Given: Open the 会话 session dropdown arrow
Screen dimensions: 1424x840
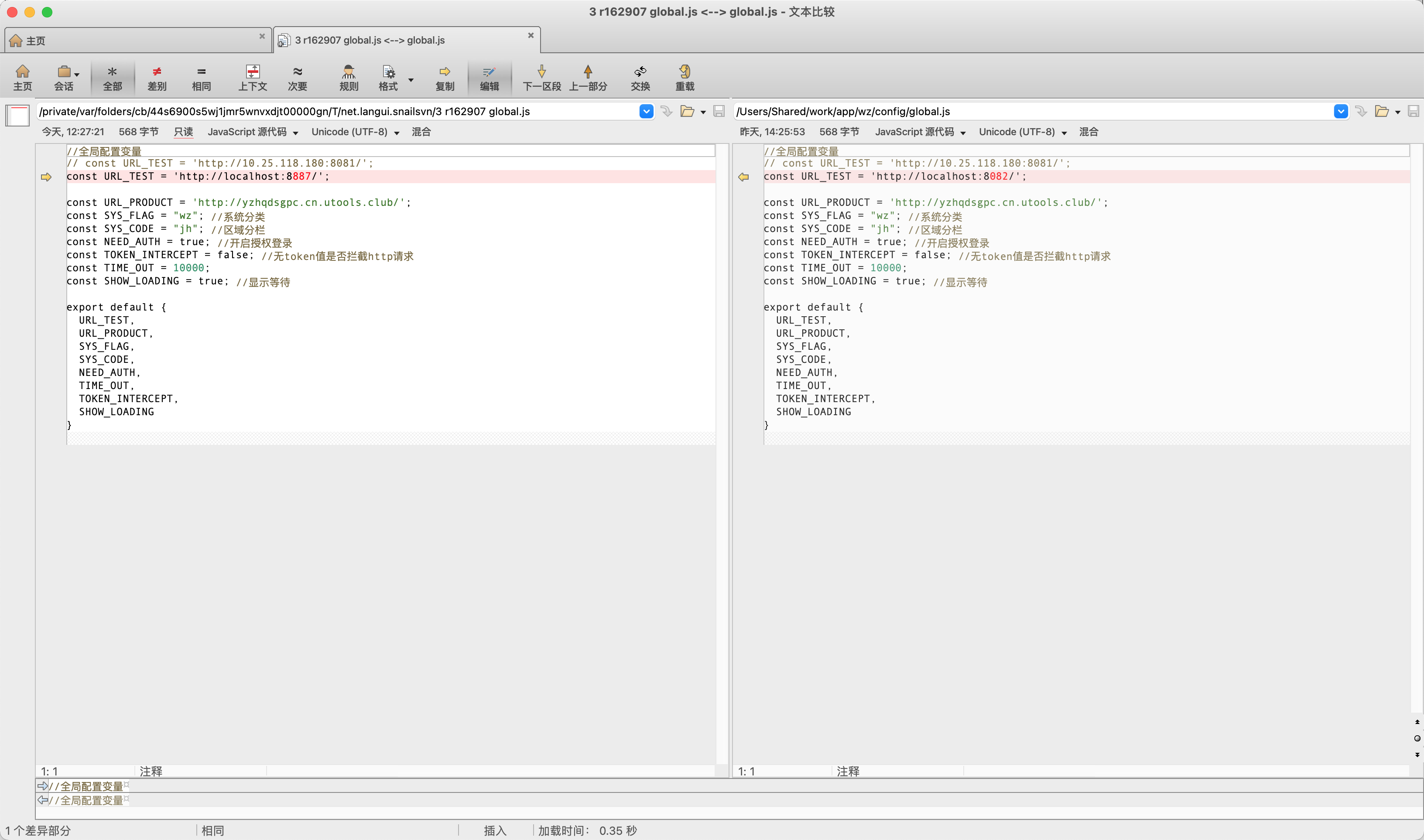Looking at the screenshot, I should tap(77, 75).
